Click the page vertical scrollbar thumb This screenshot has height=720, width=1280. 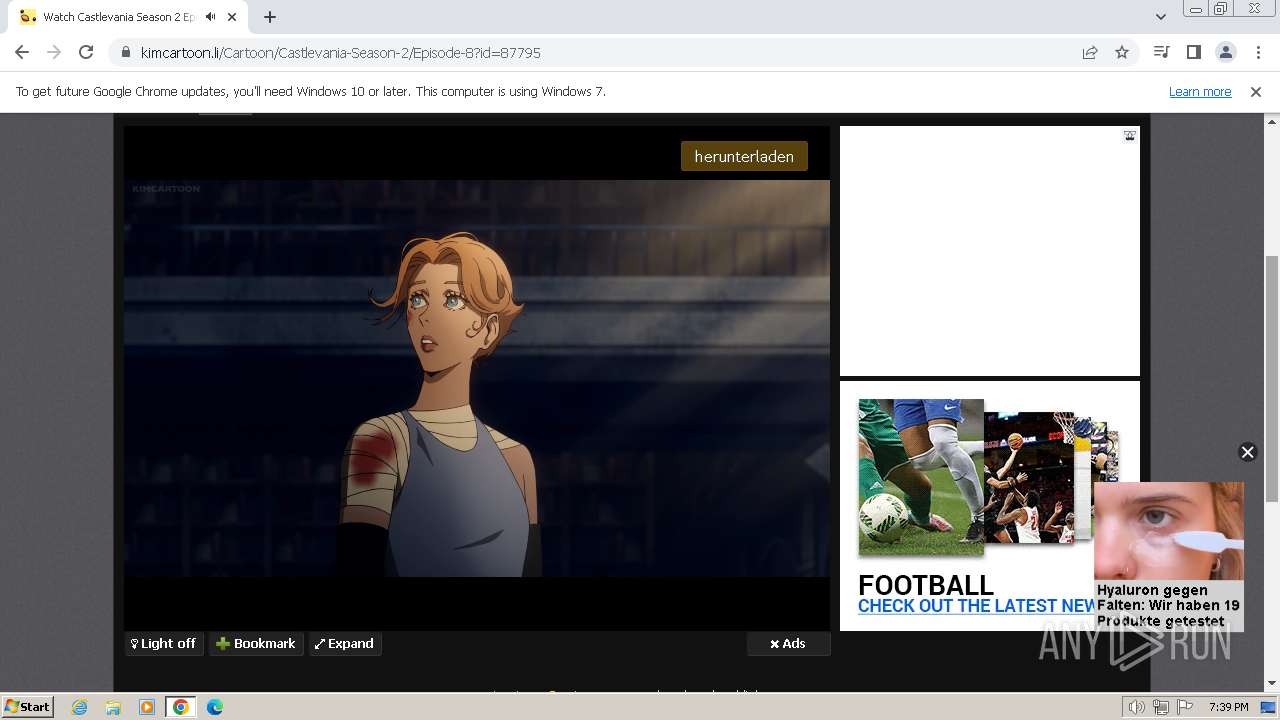[1271, 378]
